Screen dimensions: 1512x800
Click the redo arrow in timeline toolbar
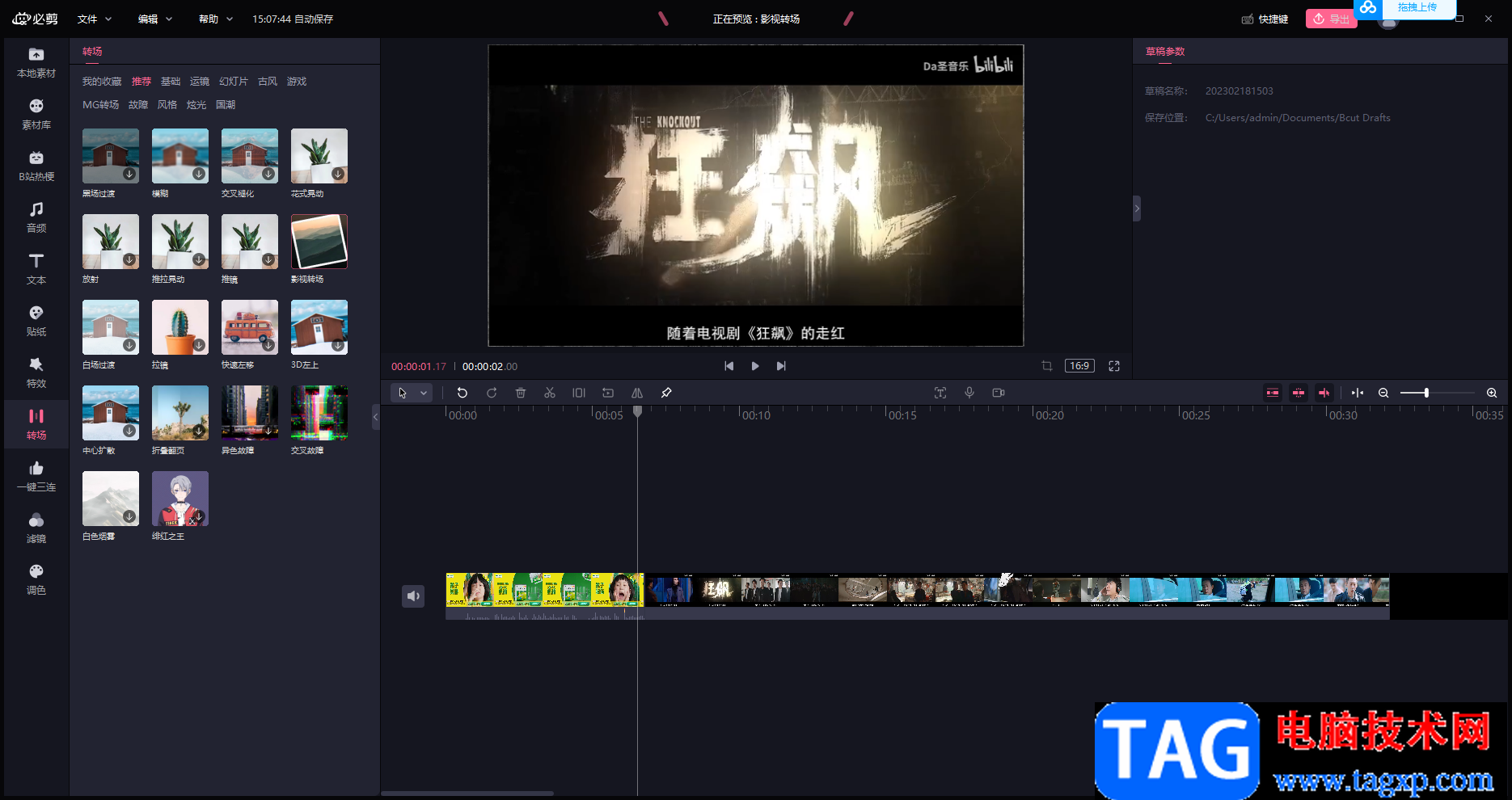[492, 393]
